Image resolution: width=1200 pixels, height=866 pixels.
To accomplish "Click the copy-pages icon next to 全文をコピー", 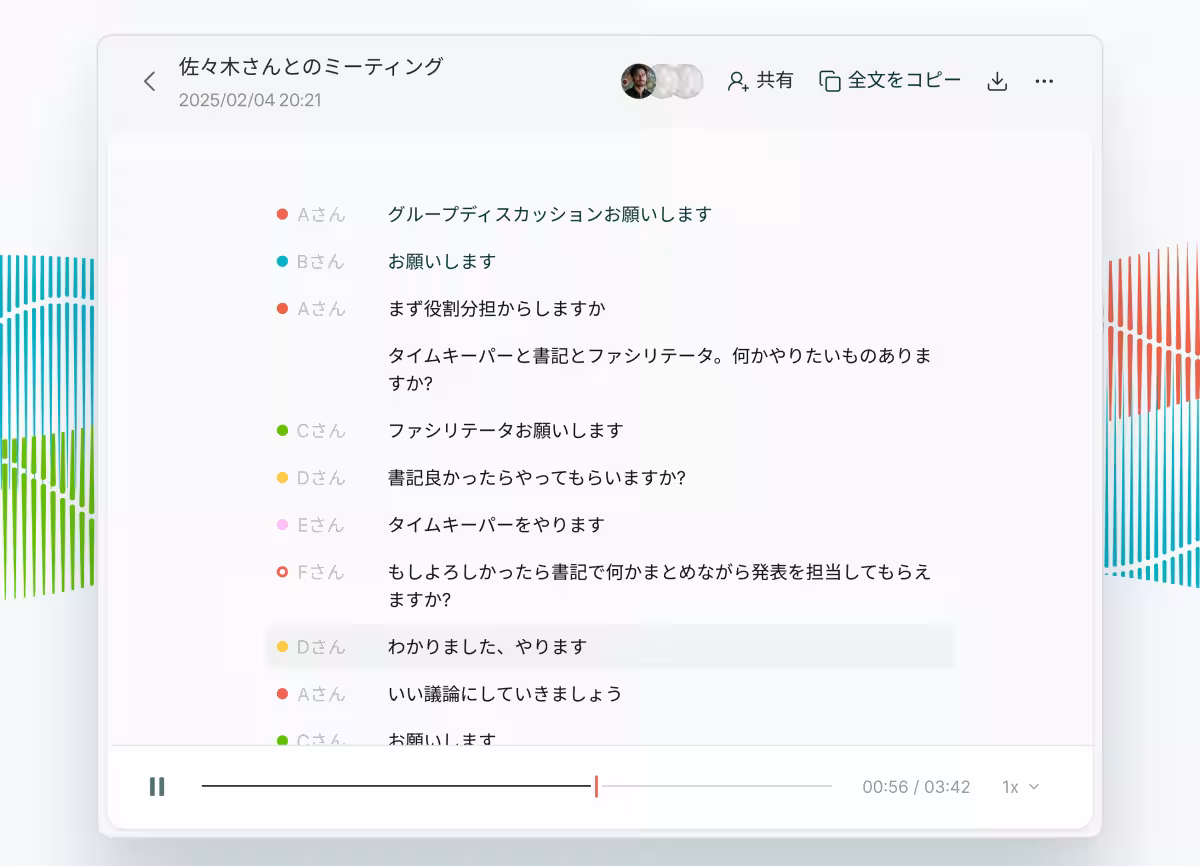I will pyautogui.click(x=830, y=81).
